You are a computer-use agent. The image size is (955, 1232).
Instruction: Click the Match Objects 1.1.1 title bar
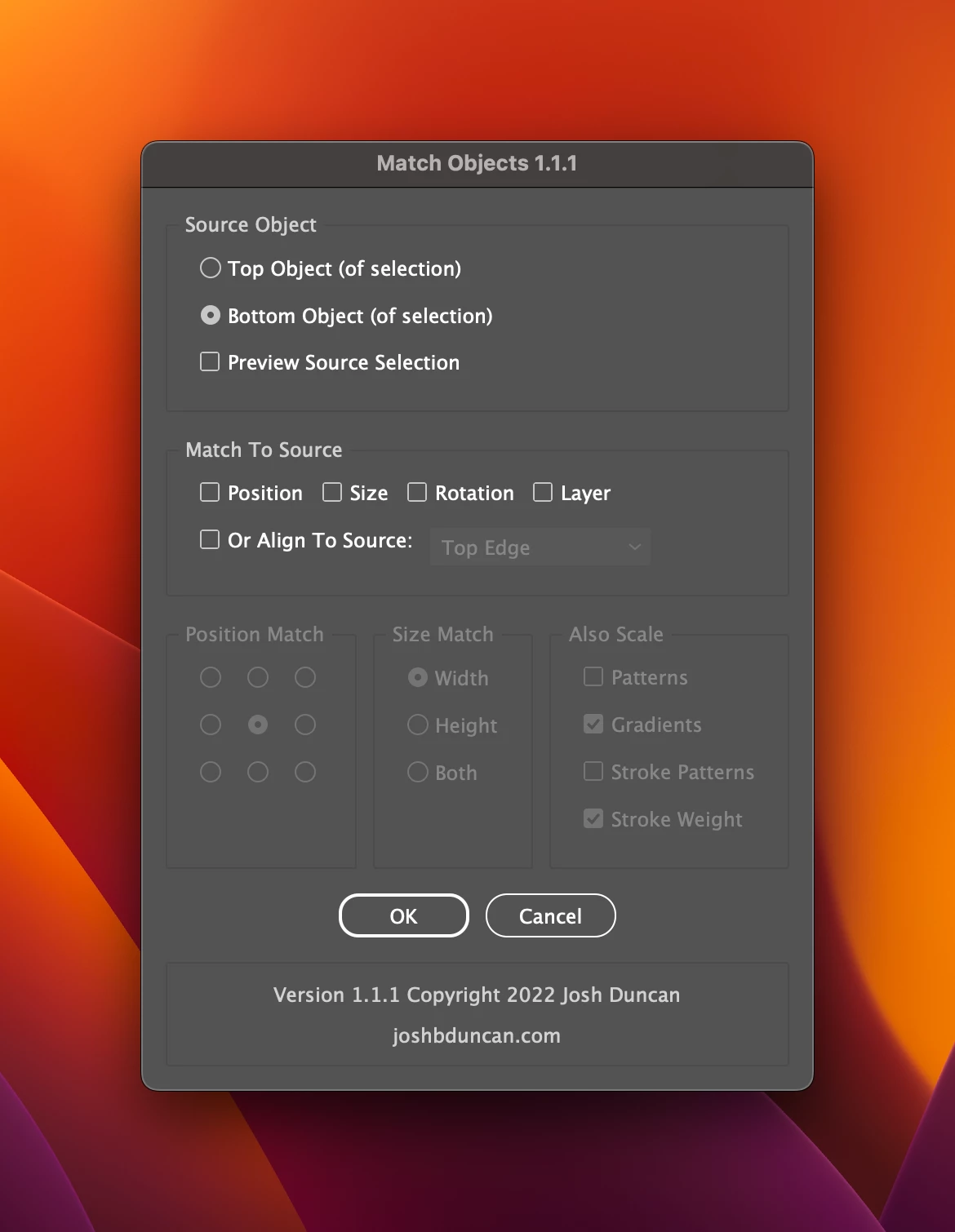click(477, 163)
